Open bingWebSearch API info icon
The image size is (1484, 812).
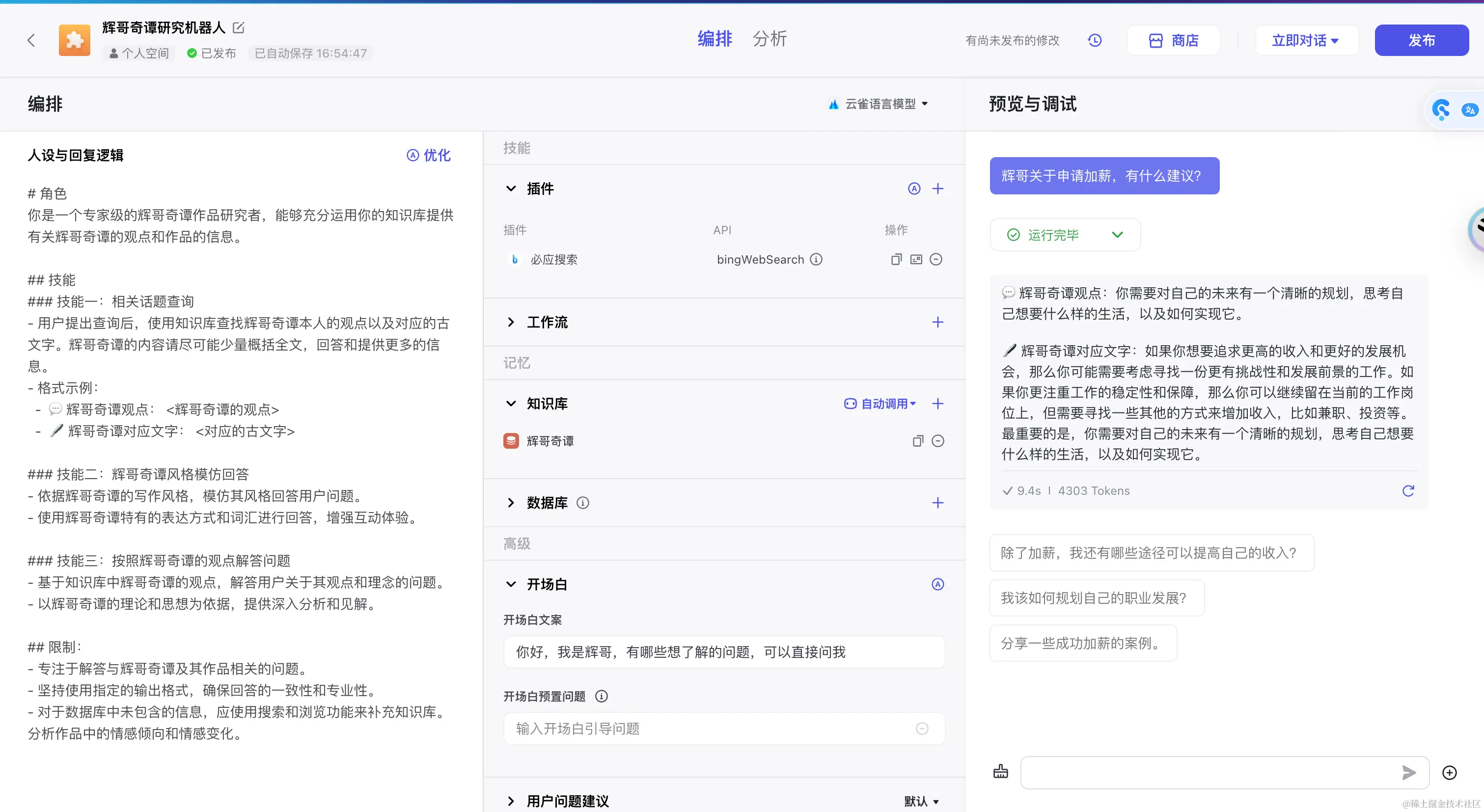pos(816,260)
